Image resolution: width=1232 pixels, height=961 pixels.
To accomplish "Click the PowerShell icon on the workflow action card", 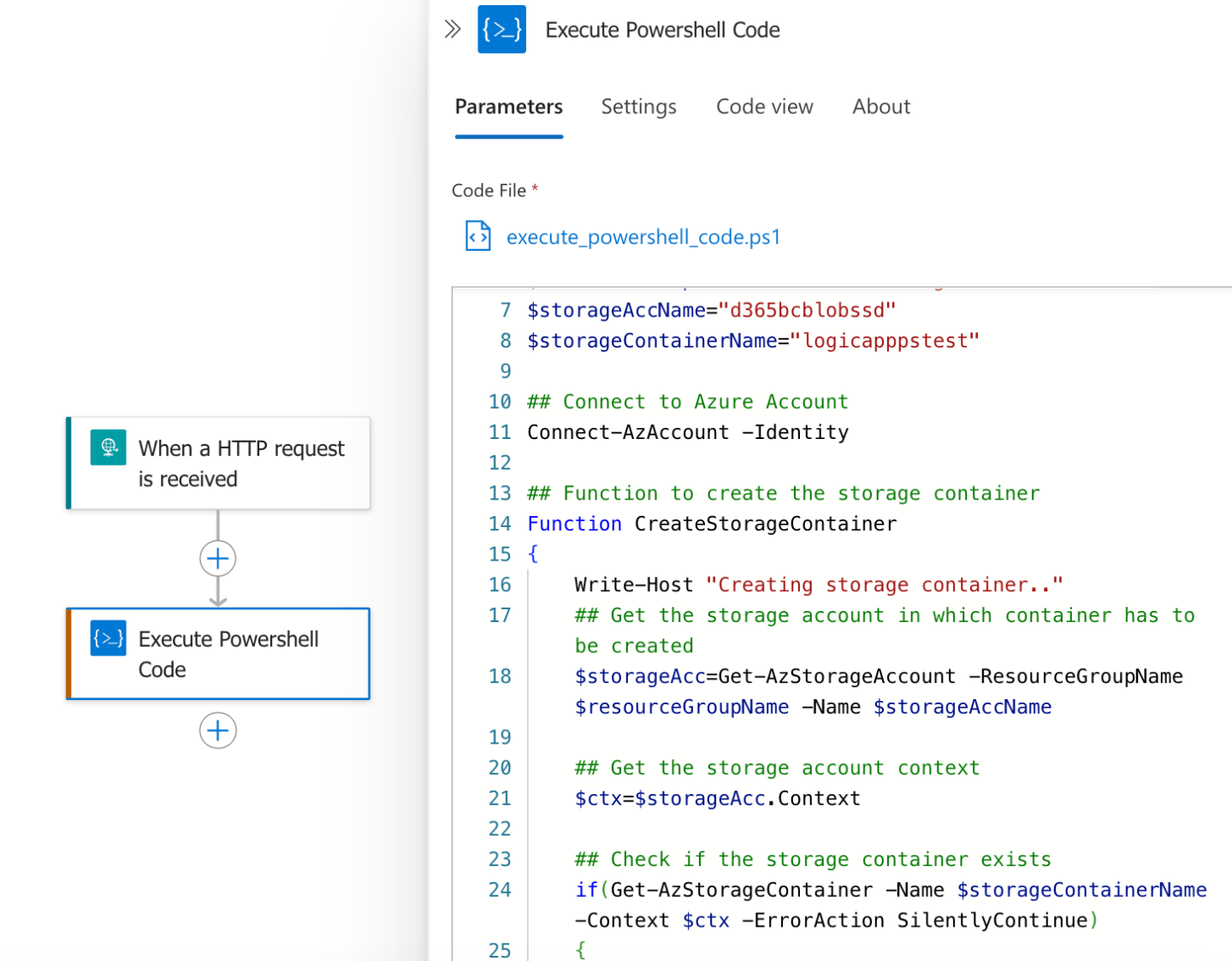I will pos(109,638).
